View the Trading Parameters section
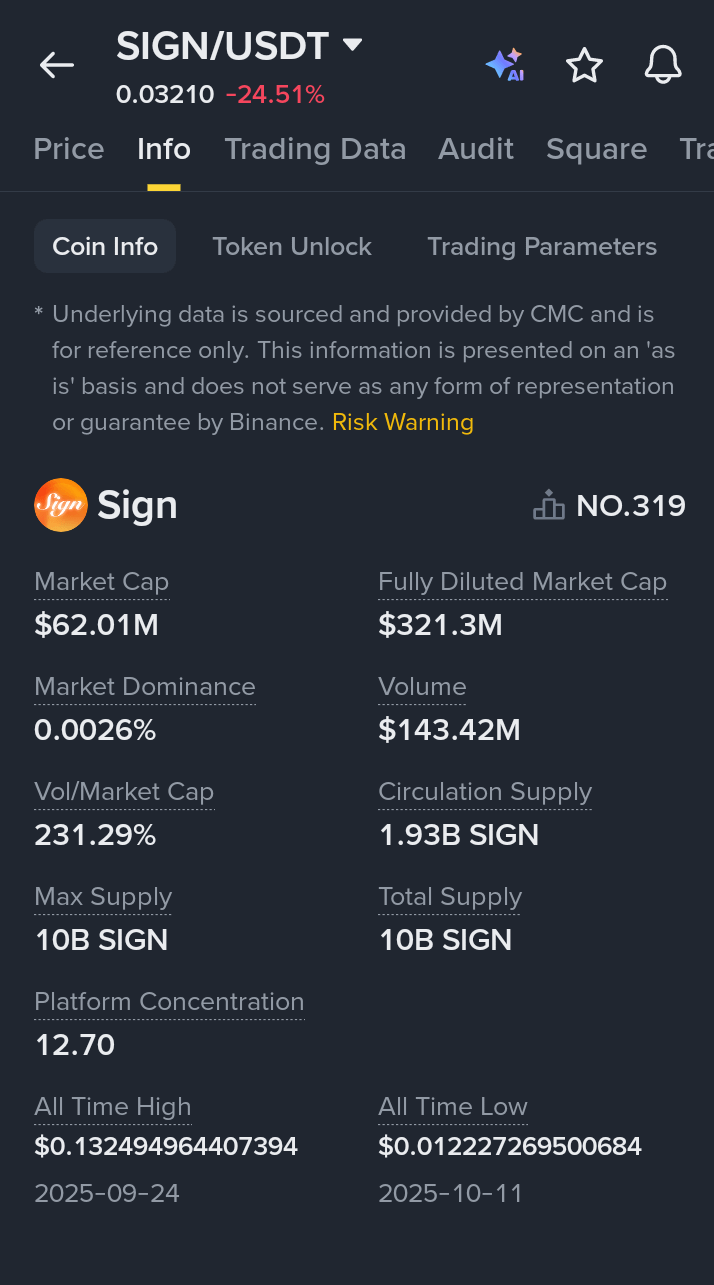 coord(542,247)
